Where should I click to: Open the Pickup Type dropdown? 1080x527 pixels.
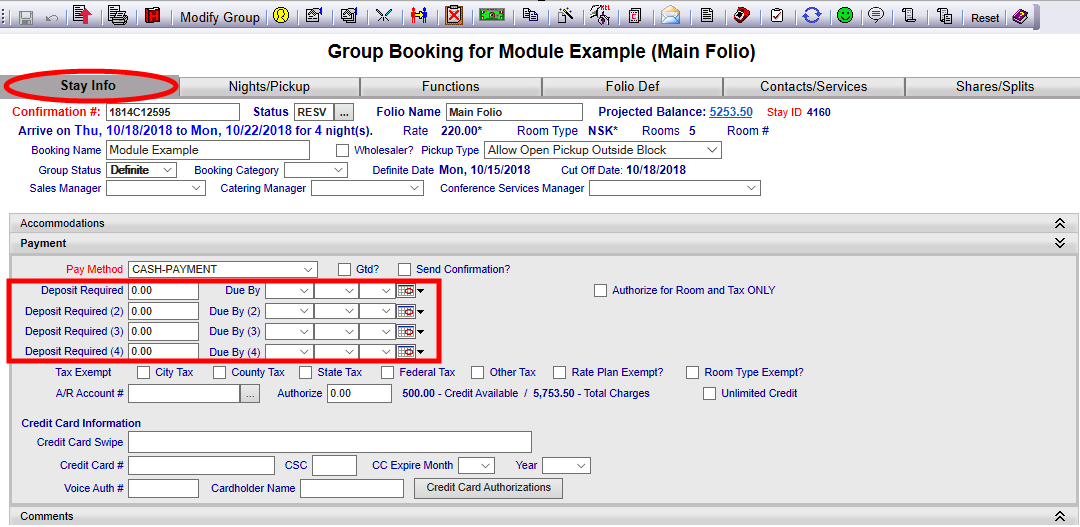click(603, 150)
